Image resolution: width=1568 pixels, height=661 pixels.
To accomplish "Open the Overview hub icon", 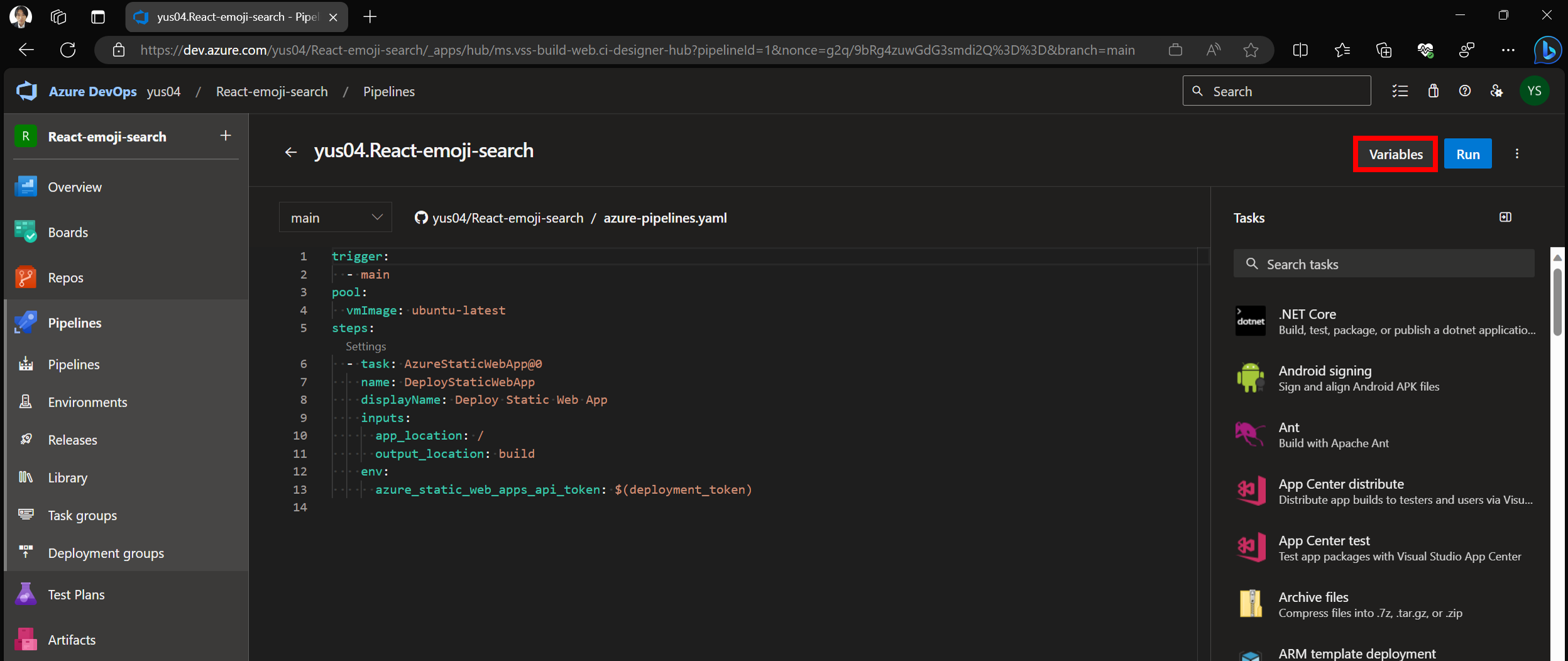I will 26,187.
